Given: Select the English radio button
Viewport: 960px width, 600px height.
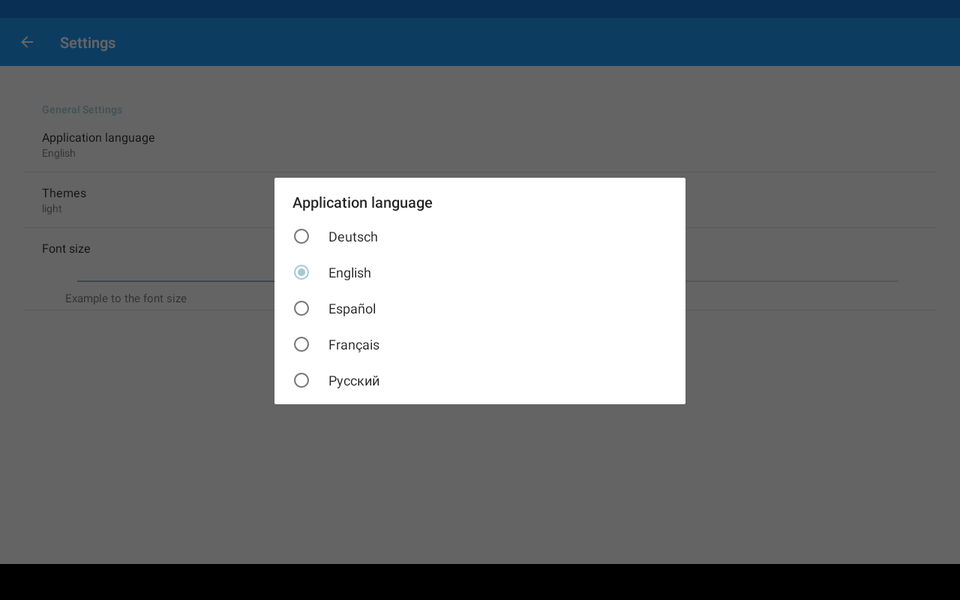Looking at the screenshot, I should tap(301, 272).
